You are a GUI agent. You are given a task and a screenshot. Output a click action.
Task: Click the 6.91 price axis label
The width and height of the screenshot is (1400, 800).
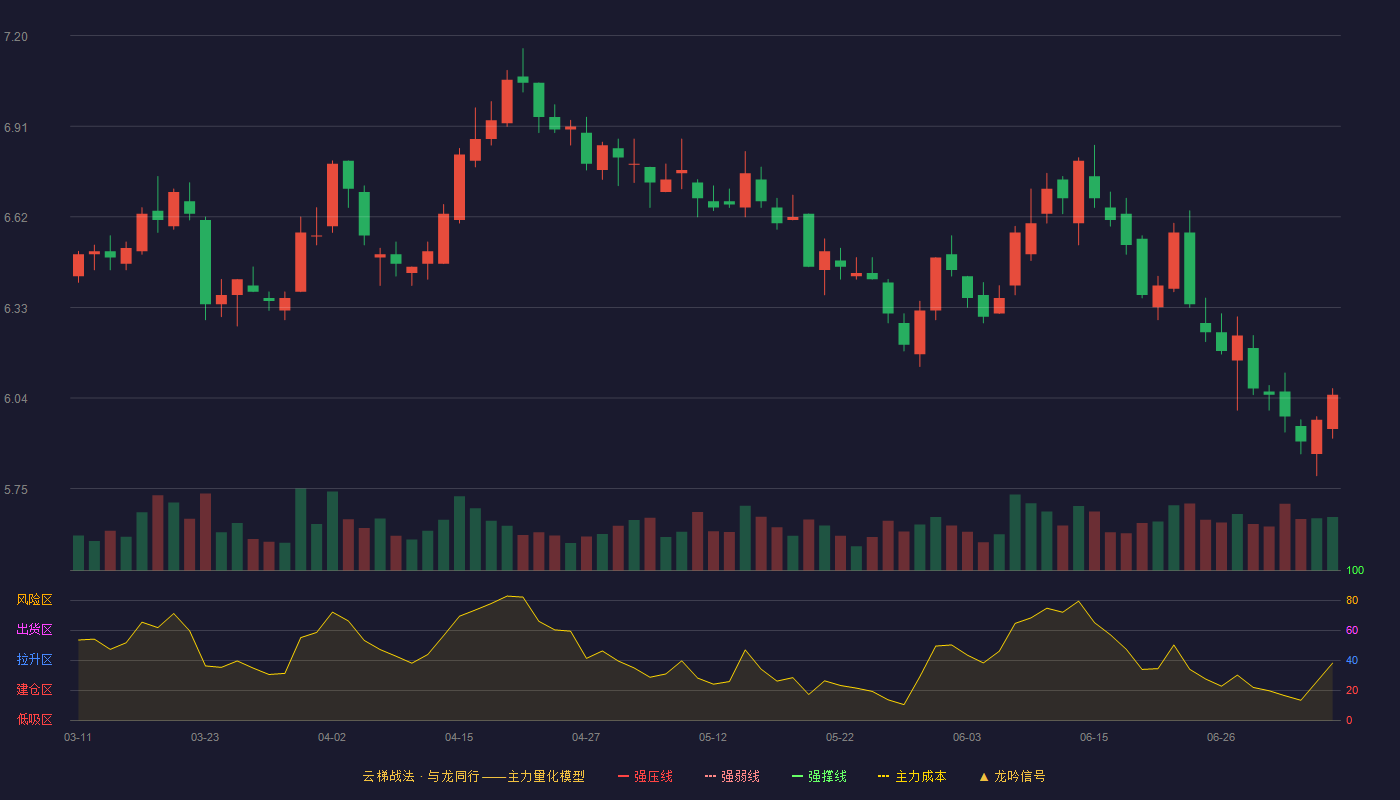(16, 128)
